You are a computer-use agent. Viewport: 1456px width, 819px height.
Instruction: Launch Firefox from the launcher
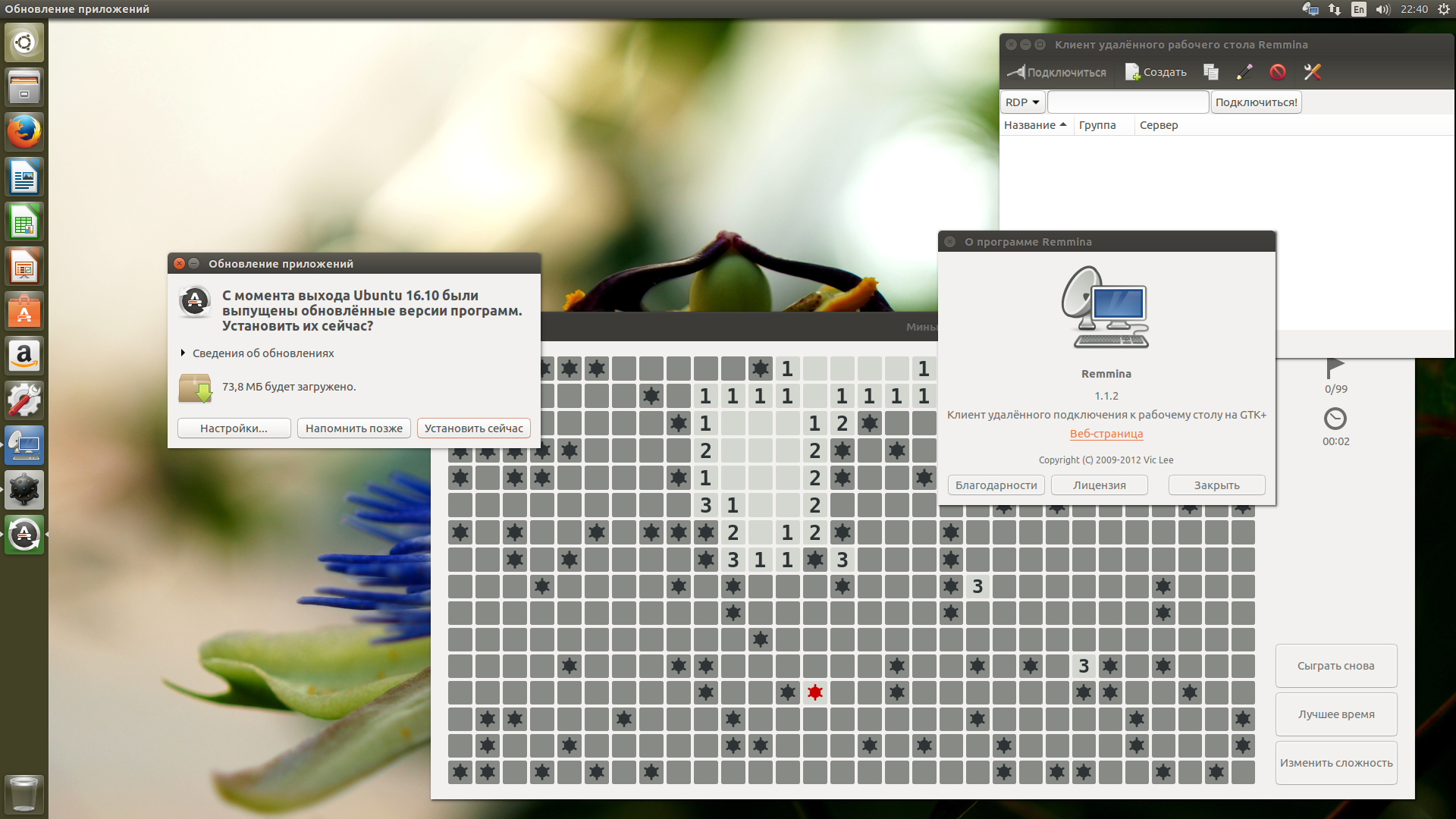tap(24, 132)
